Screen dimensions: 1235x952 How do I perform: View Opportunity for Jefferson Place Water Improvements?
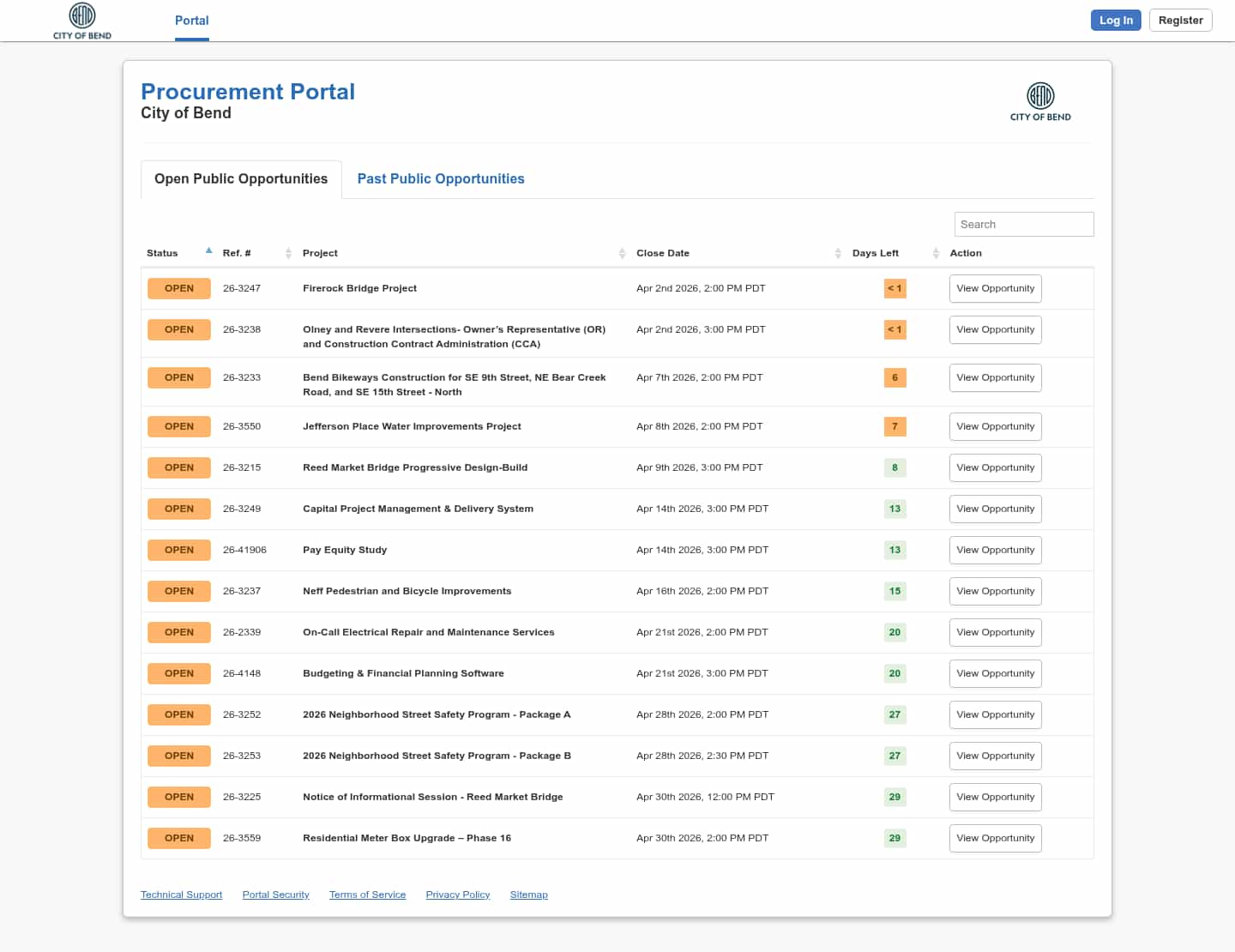click(x=995, y=426)
